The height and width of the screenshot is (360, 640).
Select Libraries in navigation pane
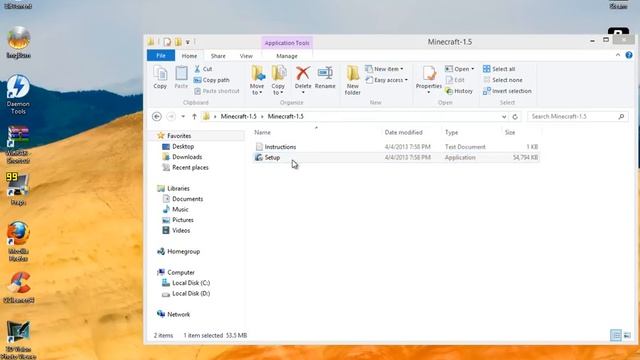coord(173,188)
